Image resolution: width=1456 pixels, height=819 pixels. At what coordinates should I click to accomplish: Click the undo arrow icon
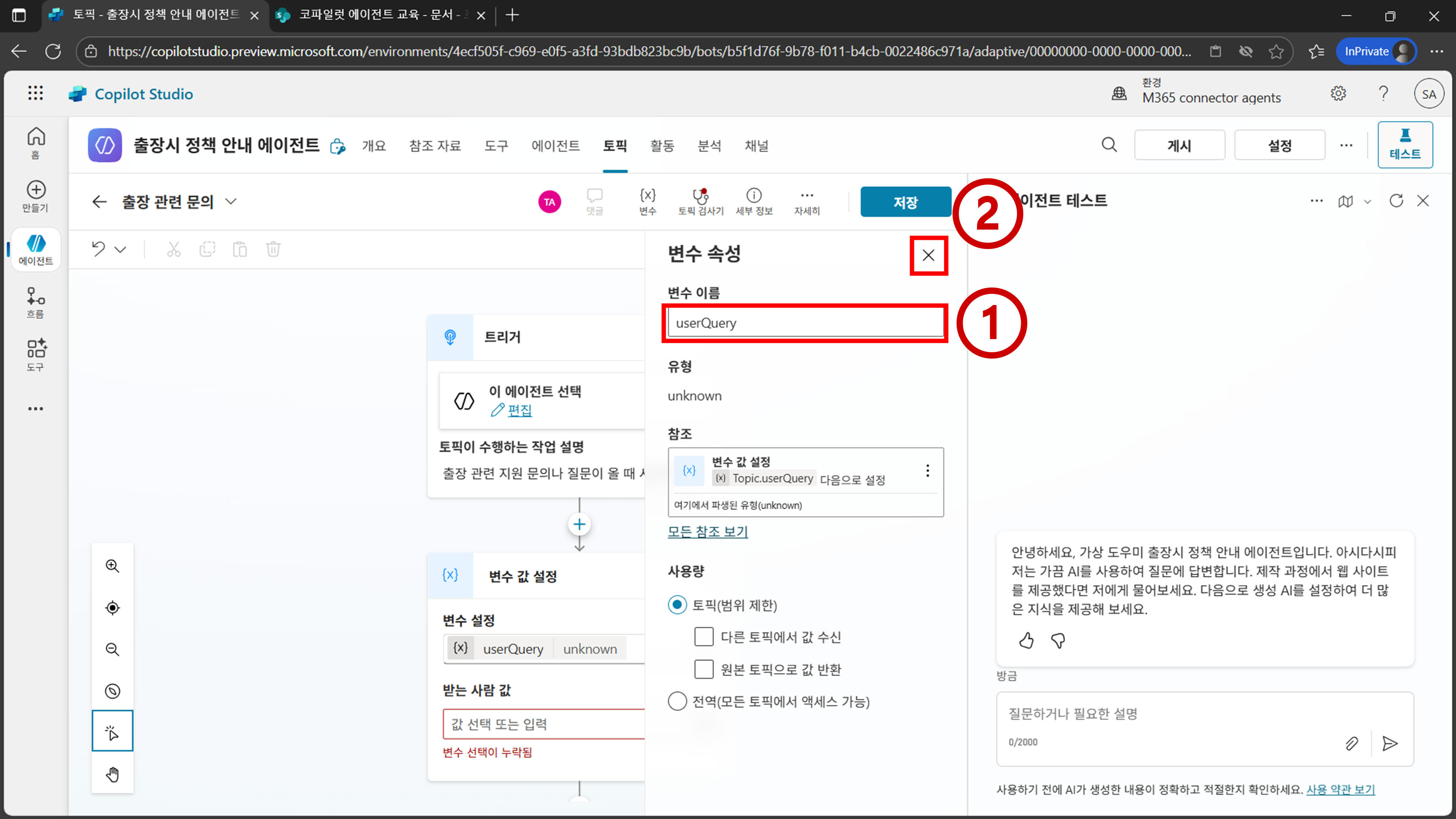(98, 249)
